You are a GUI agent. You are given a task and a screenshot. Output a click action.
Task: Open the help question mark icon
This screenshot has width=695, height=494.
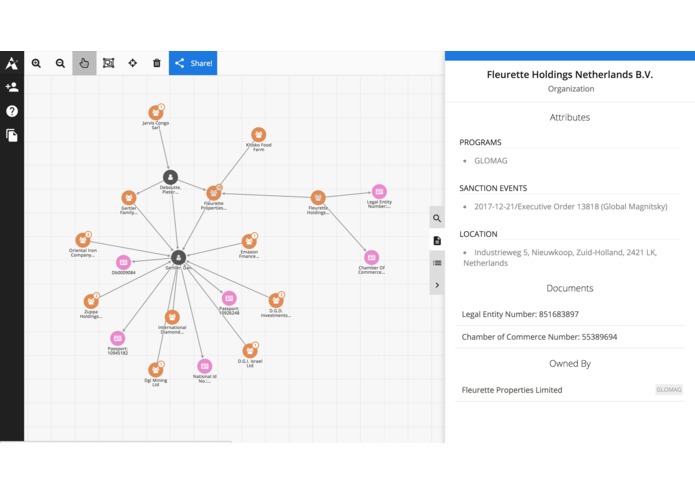pos(12,111)
